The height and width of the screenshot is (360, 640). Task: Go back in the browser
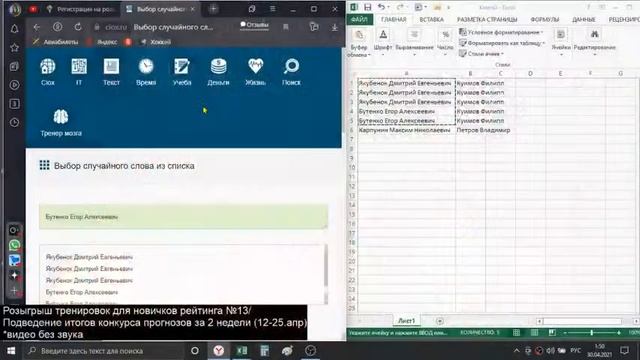[x=37, y=27]
